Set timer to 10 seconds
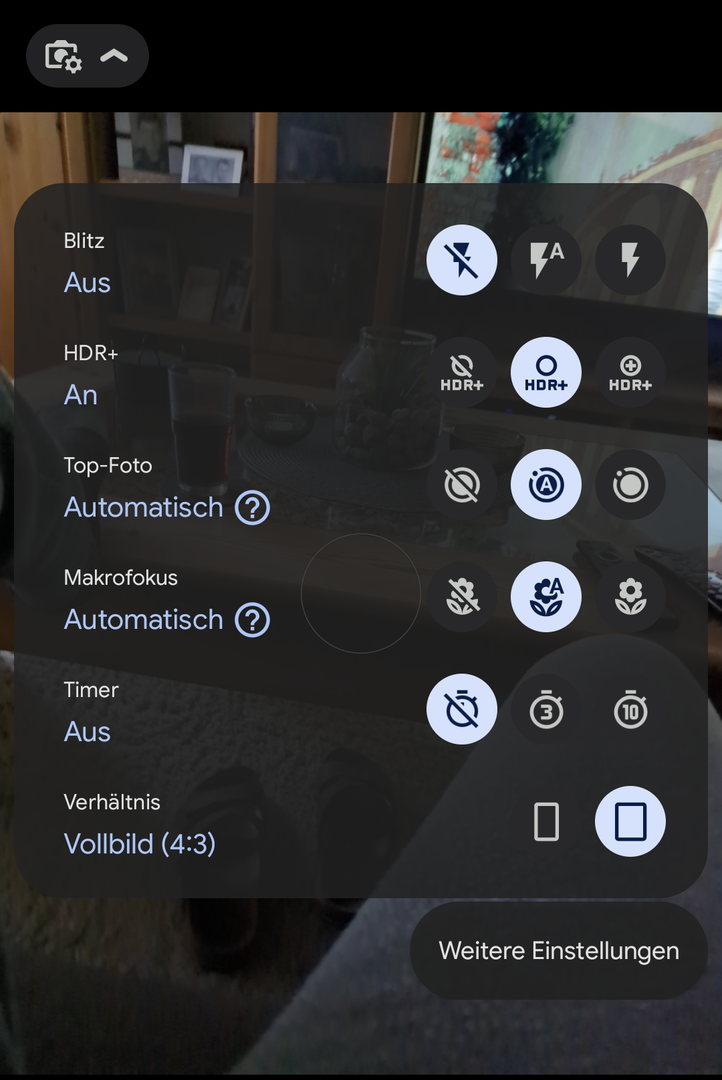Viewport: 722px width, 1080px height. point(630,709)
